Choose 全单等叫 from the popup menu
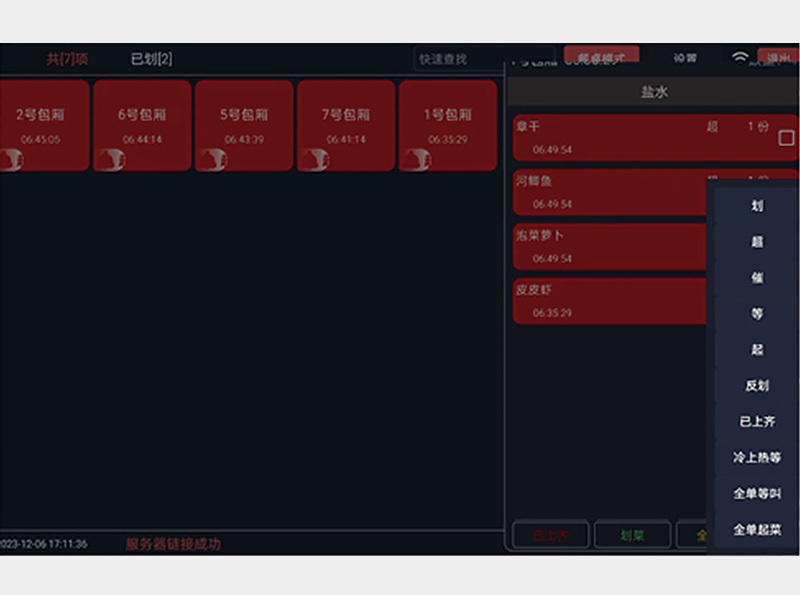 tap(757, 493)
